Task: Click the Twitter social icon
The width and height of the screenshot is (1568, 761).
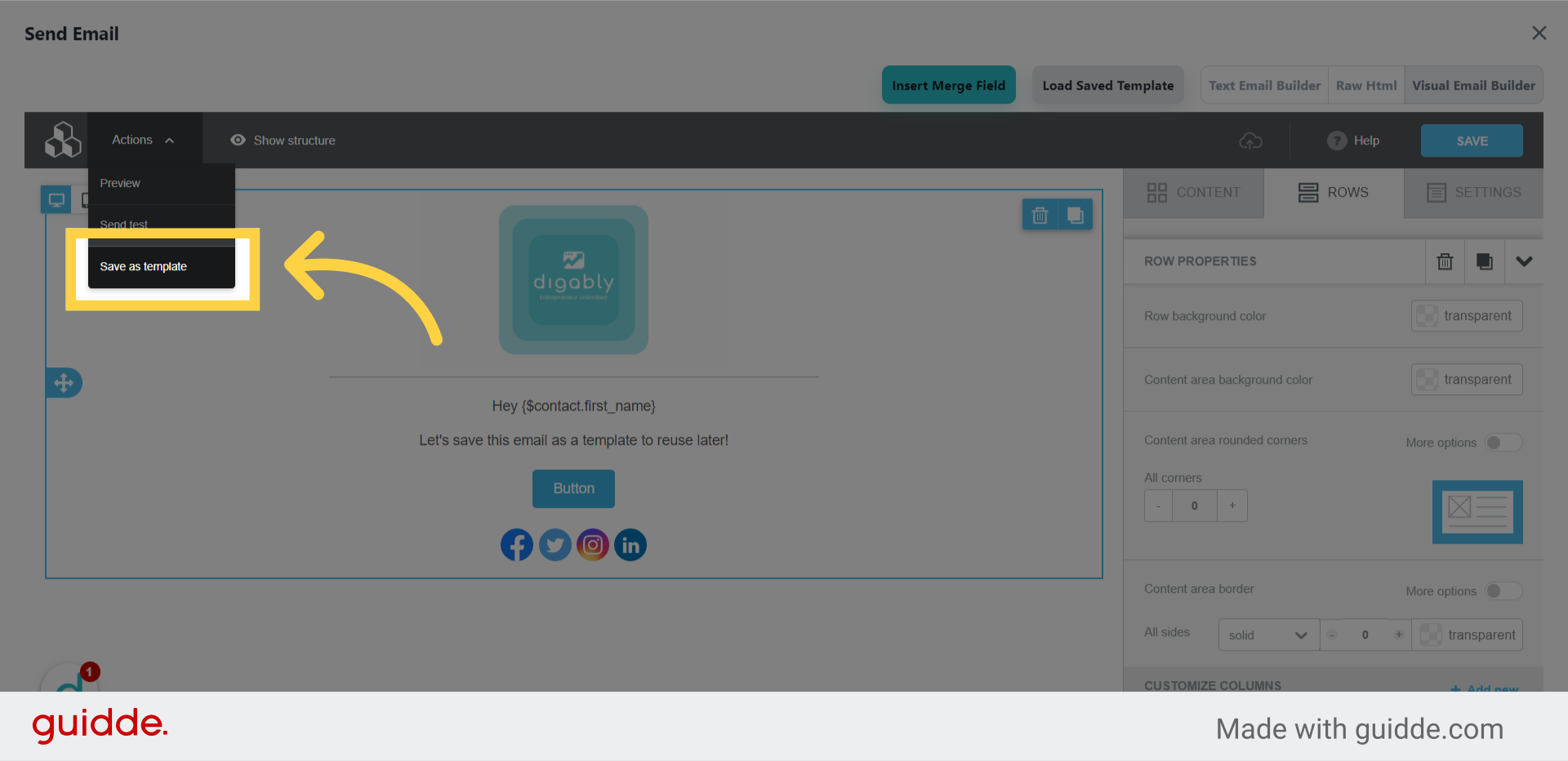Action: pos(555,545)
